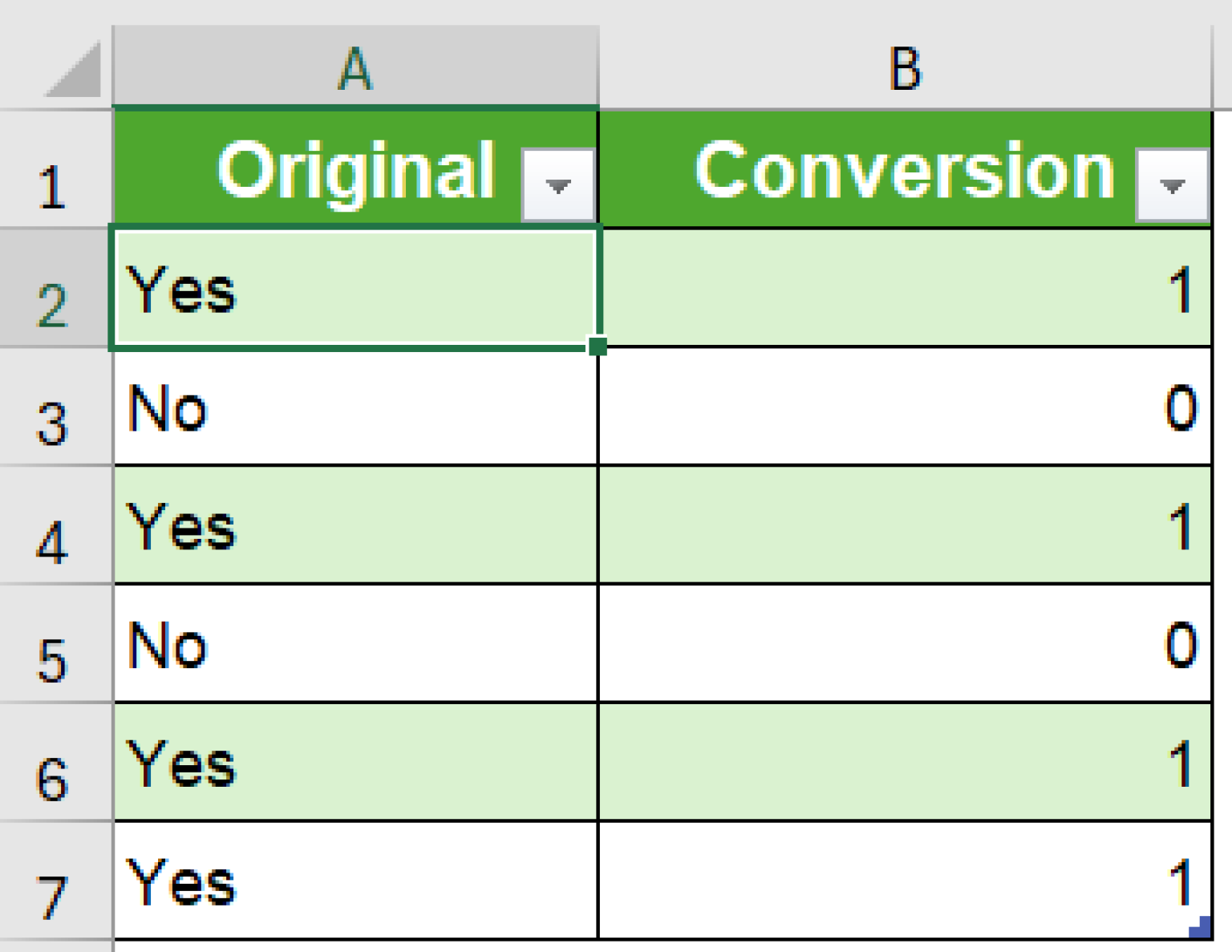The width and height of the screenshot is (1232, 952).
Task: Select the Yes cell in row 6
Action: coord(321,766)
